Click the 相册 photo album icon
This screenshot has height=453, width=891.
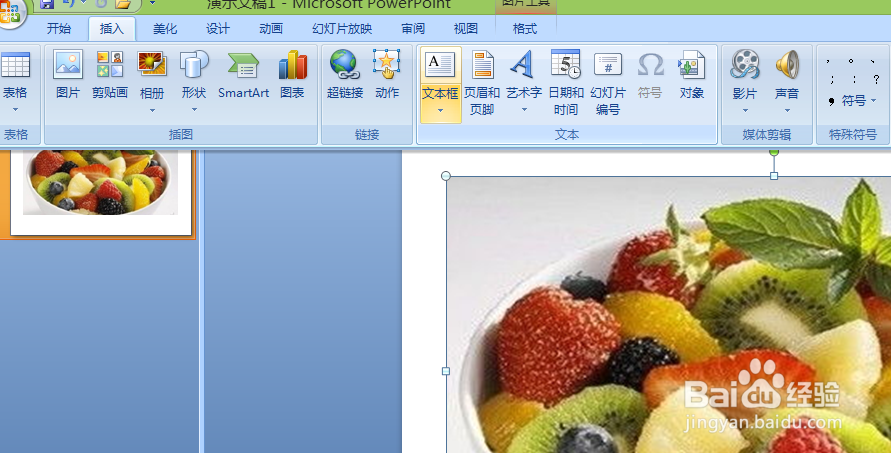click(x=152, y=64)
